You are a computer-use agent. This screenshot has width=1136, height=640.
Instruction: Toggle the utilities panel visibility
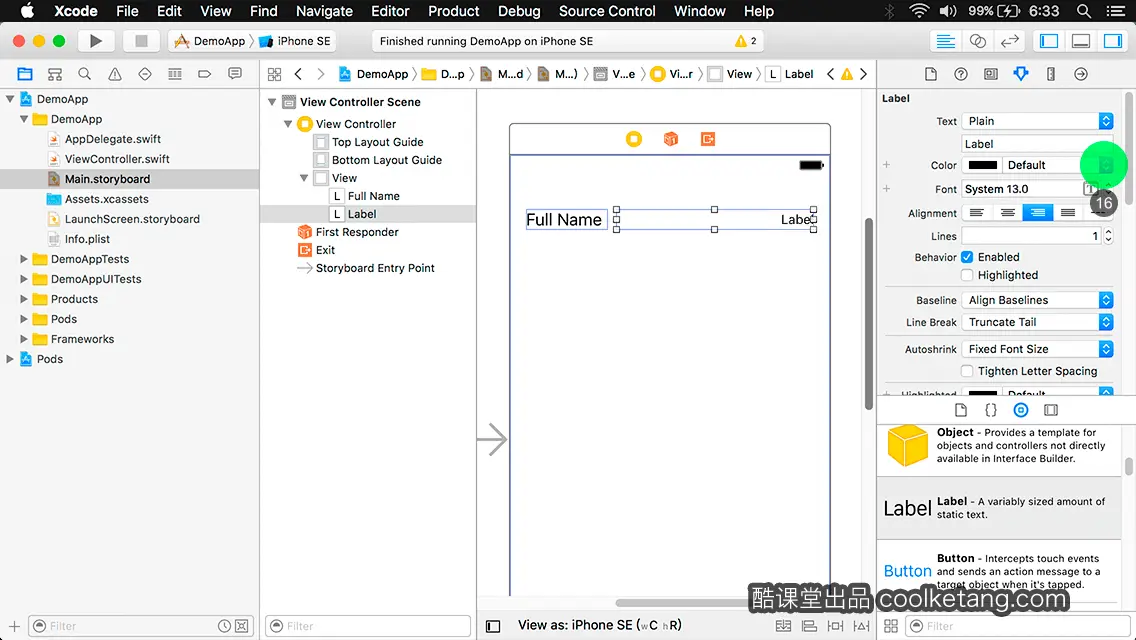1113,41
